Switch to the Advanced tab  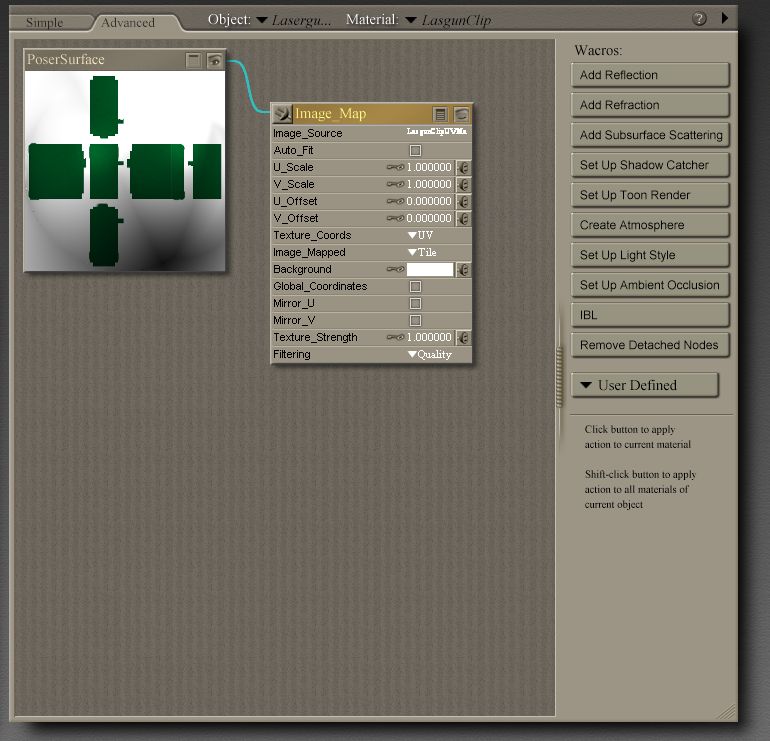coord(128,23)
